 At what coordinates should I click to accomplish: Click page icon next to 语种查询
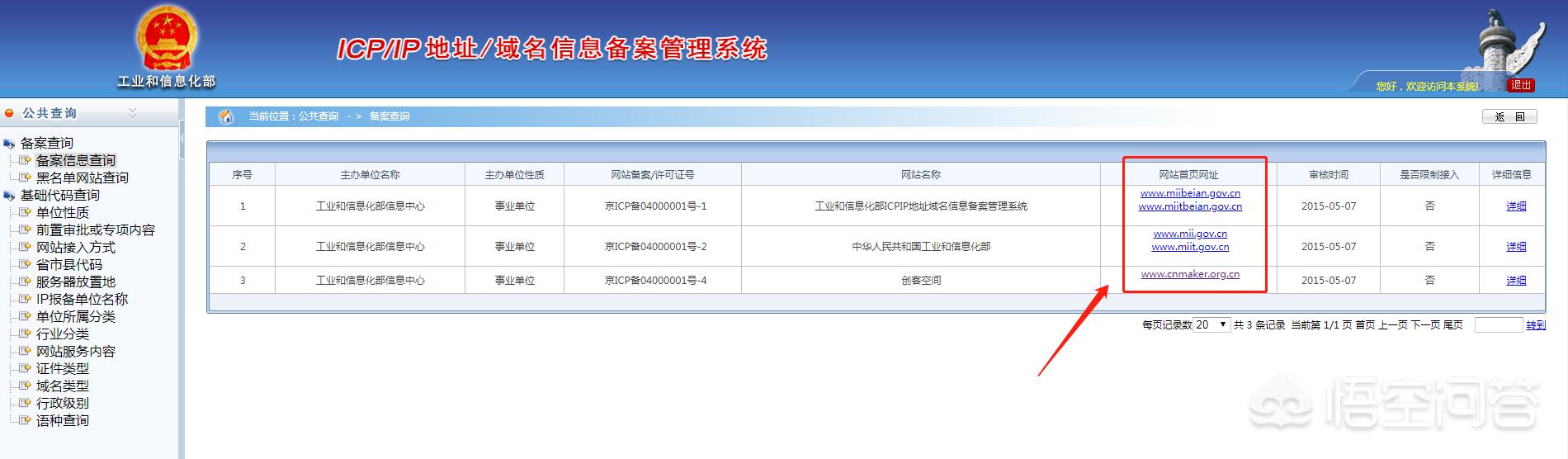pos(25,420)
